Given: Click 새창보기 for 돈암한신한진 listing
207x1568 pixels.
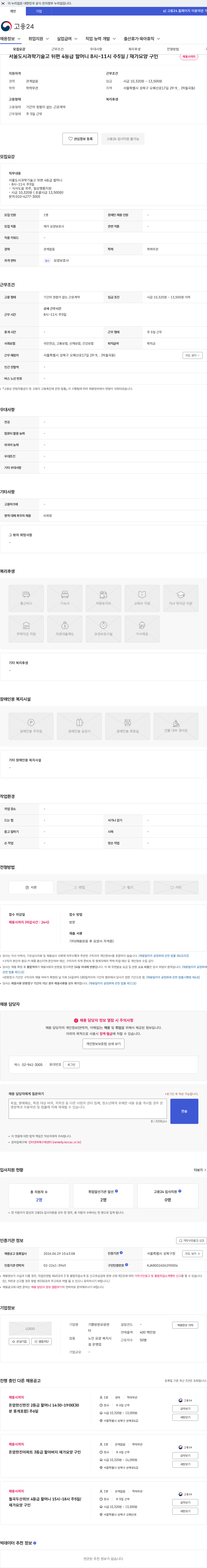Looking at the screenshot, I should coord(185,1417).
